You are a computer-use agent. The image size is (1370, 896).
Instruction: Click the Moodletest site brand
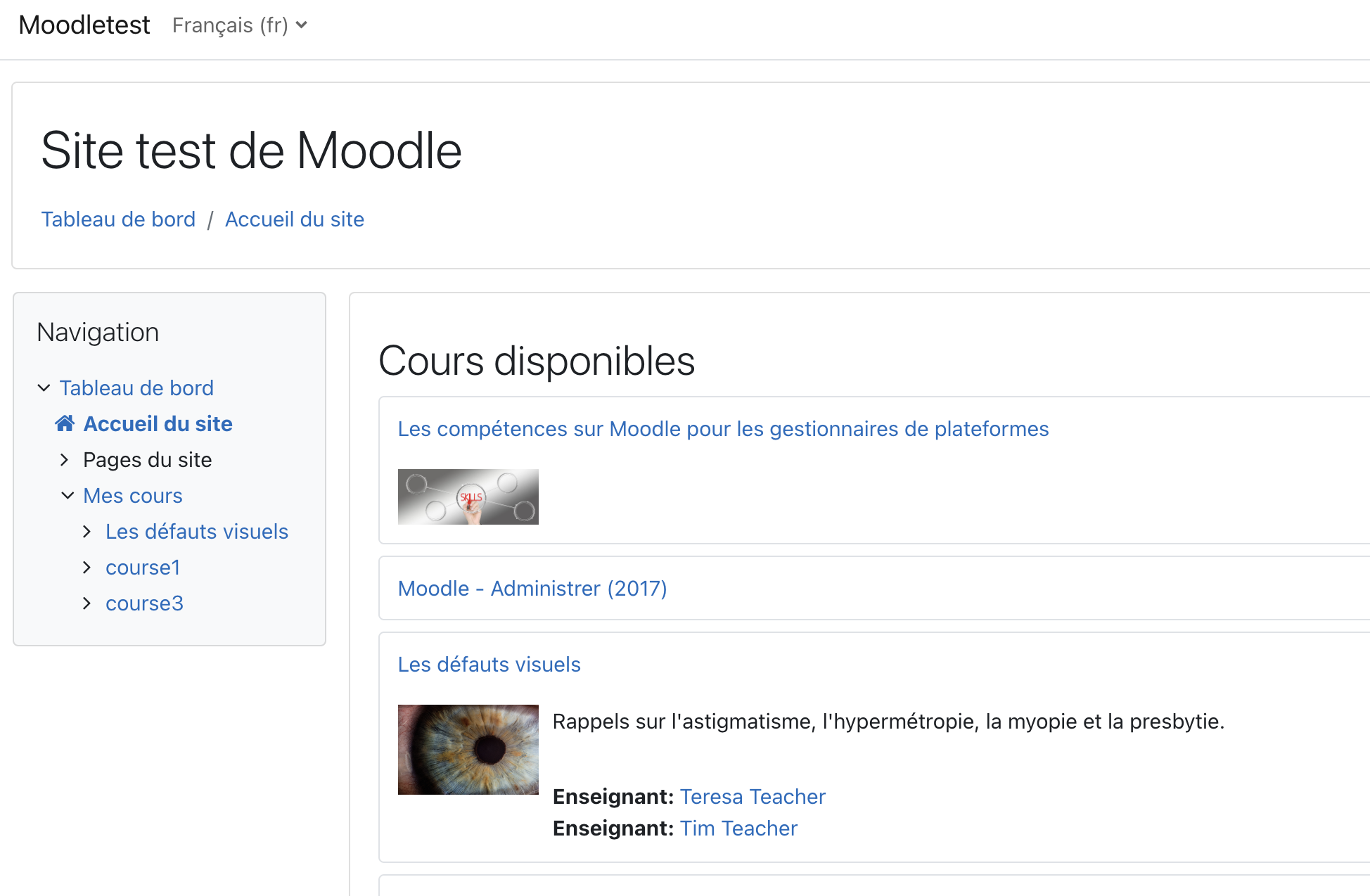(84, 25)
